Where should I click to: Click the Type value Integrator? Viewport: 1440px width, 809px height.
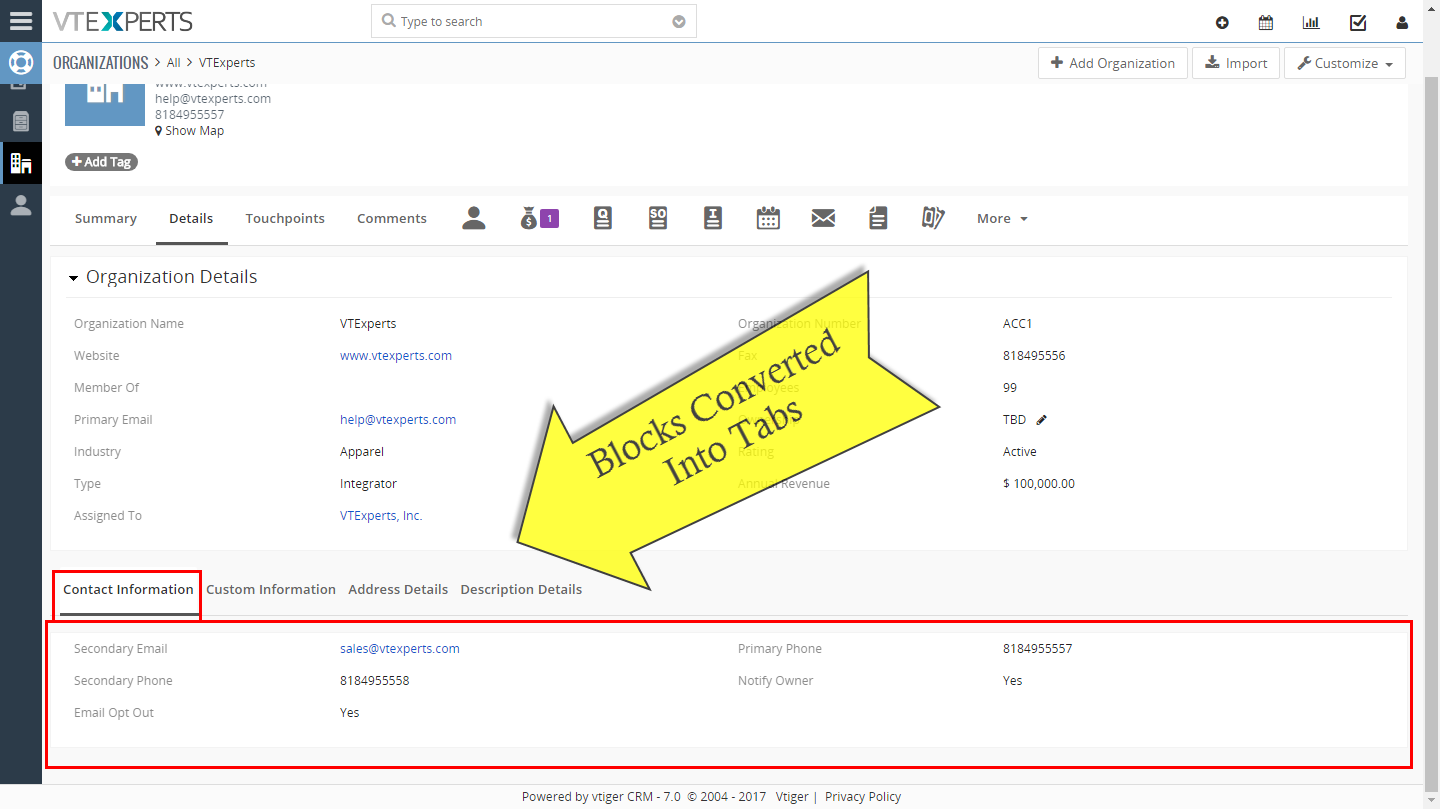[368, 484]
